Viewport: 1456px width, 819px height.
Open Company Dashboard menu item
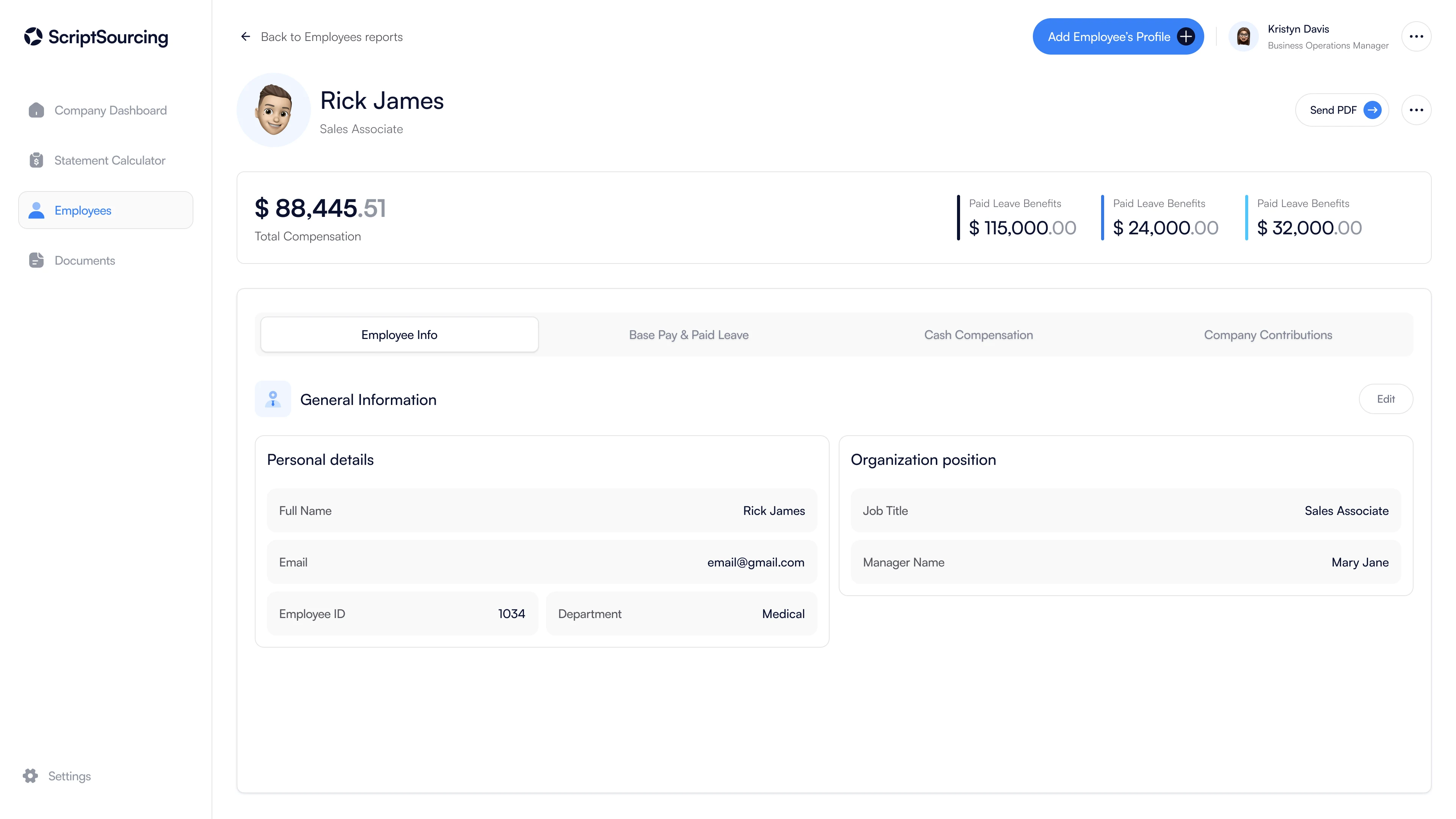click(x=106, y=110)
